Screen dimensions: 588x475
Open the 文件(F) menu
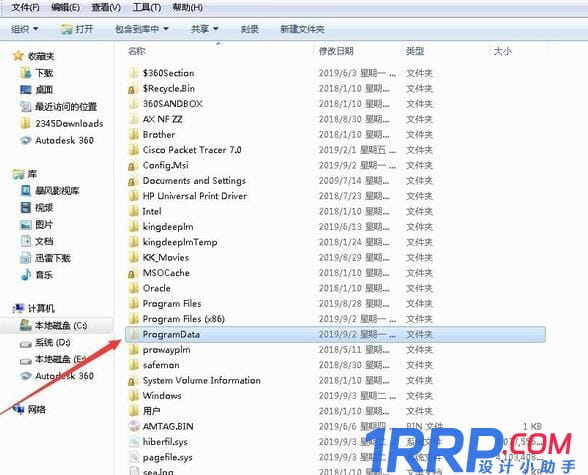point(26,7)
